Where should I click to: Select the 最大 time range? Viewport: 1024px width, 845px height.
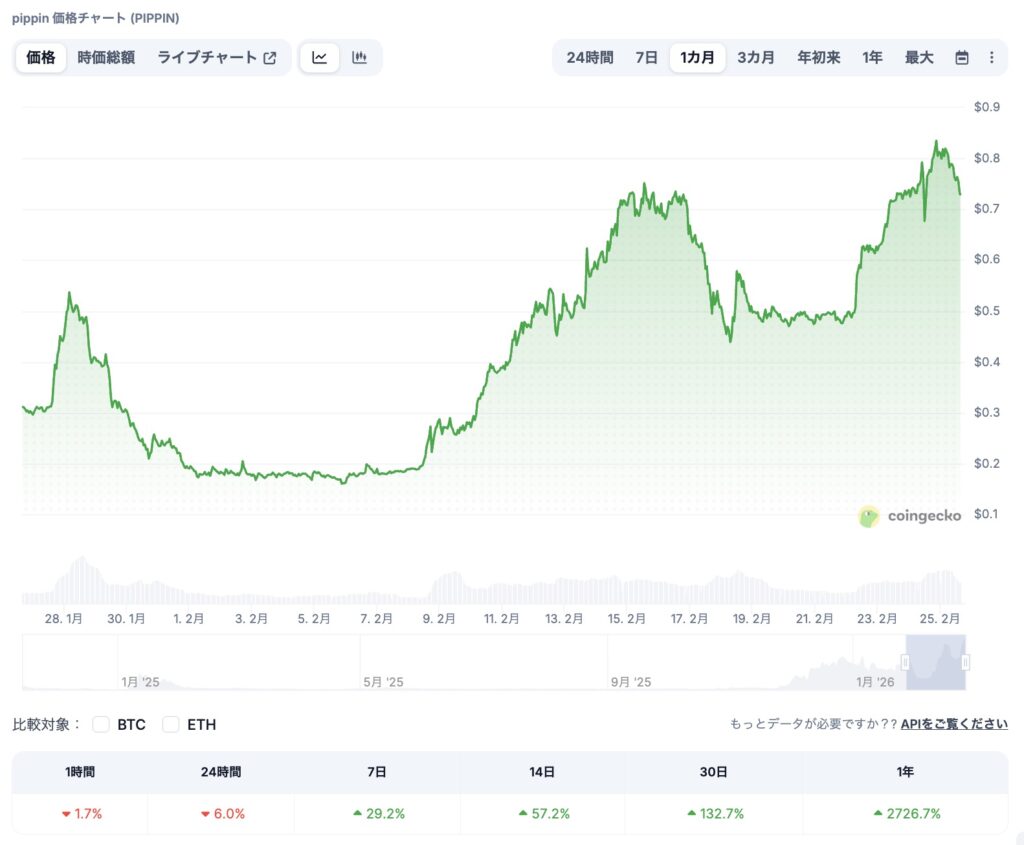click(919, 58)
